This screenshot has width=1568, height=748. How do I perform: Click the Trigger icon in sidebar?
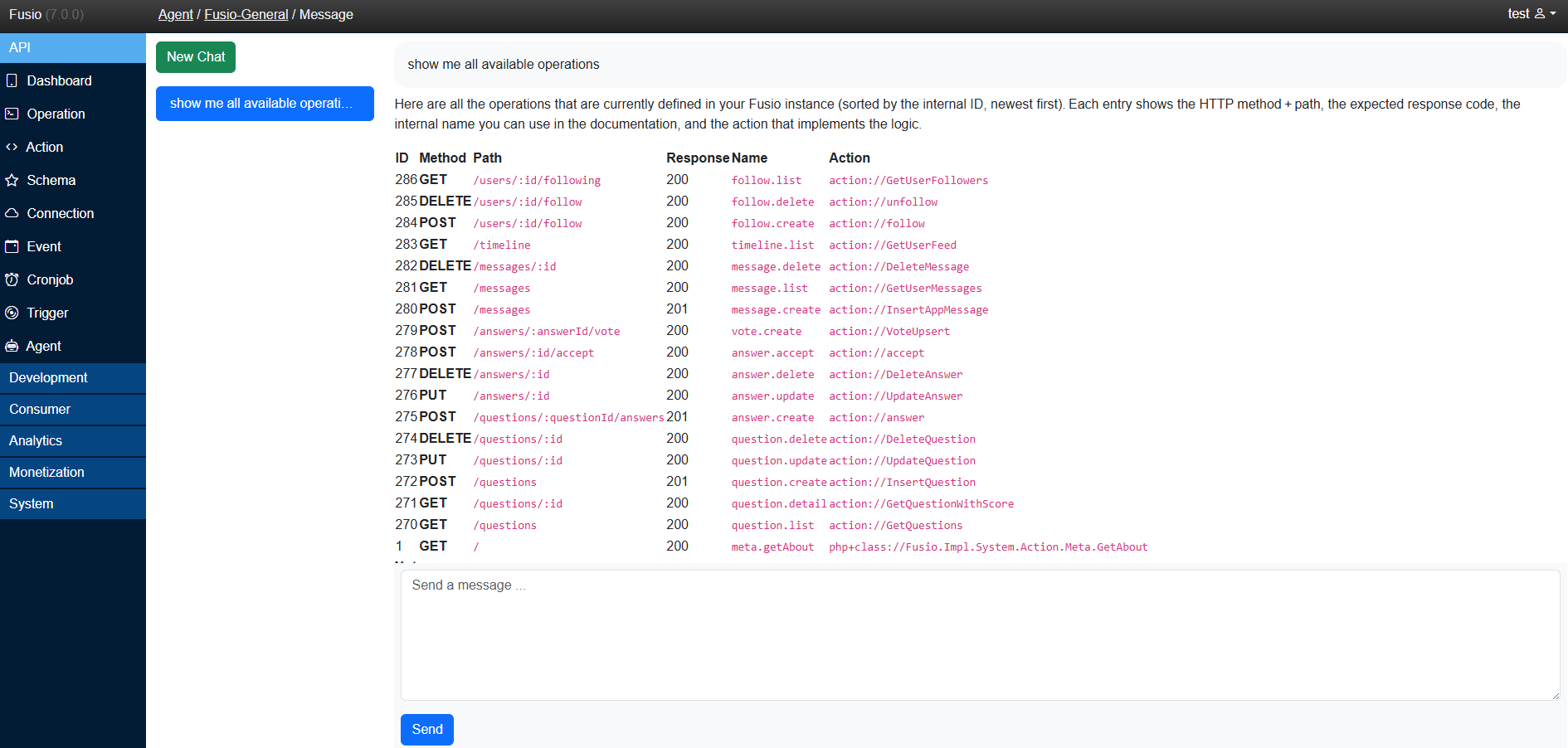coord(12,313)
